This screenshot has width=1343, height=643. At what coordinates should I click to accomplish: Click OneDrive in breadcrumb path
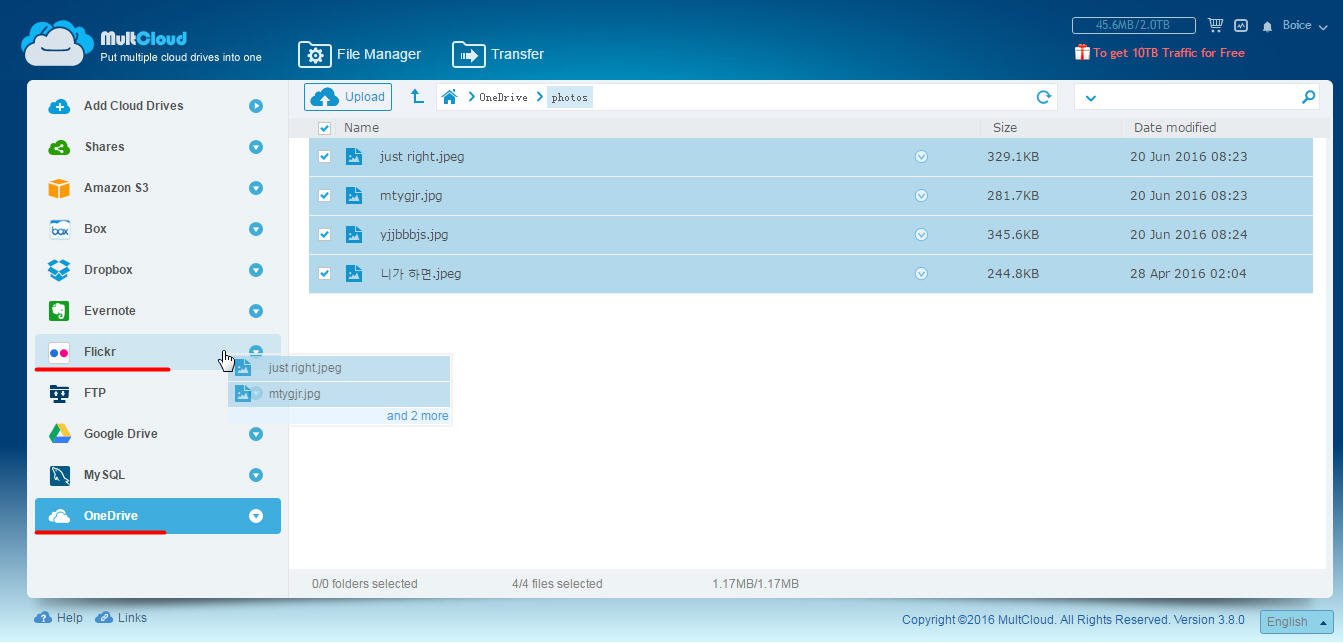503,97
